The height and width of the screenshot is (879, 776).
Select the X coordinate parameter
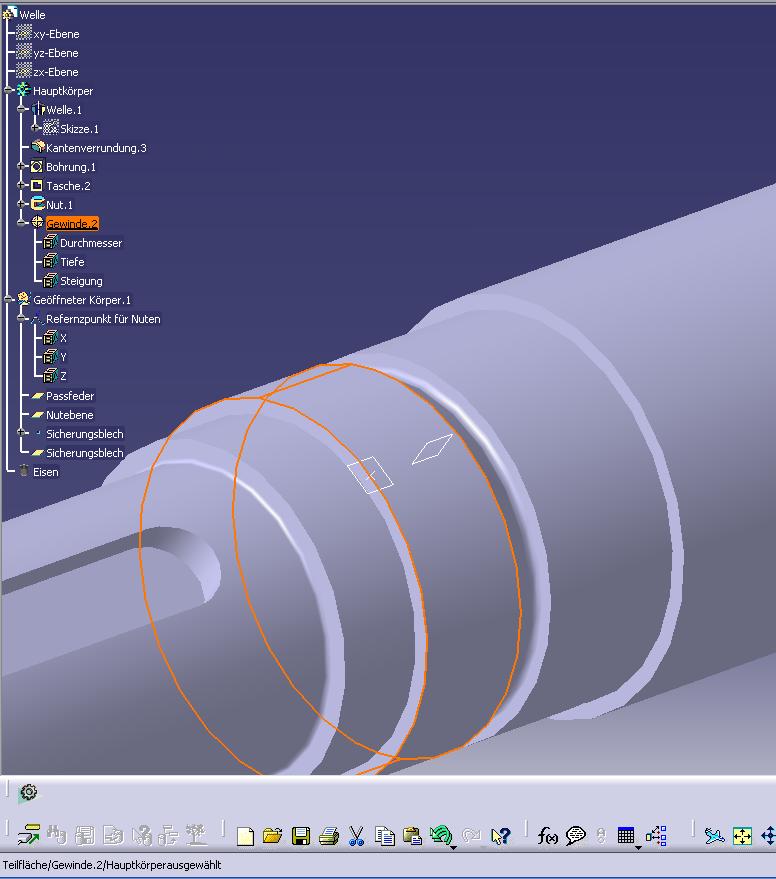pos(63,338)
